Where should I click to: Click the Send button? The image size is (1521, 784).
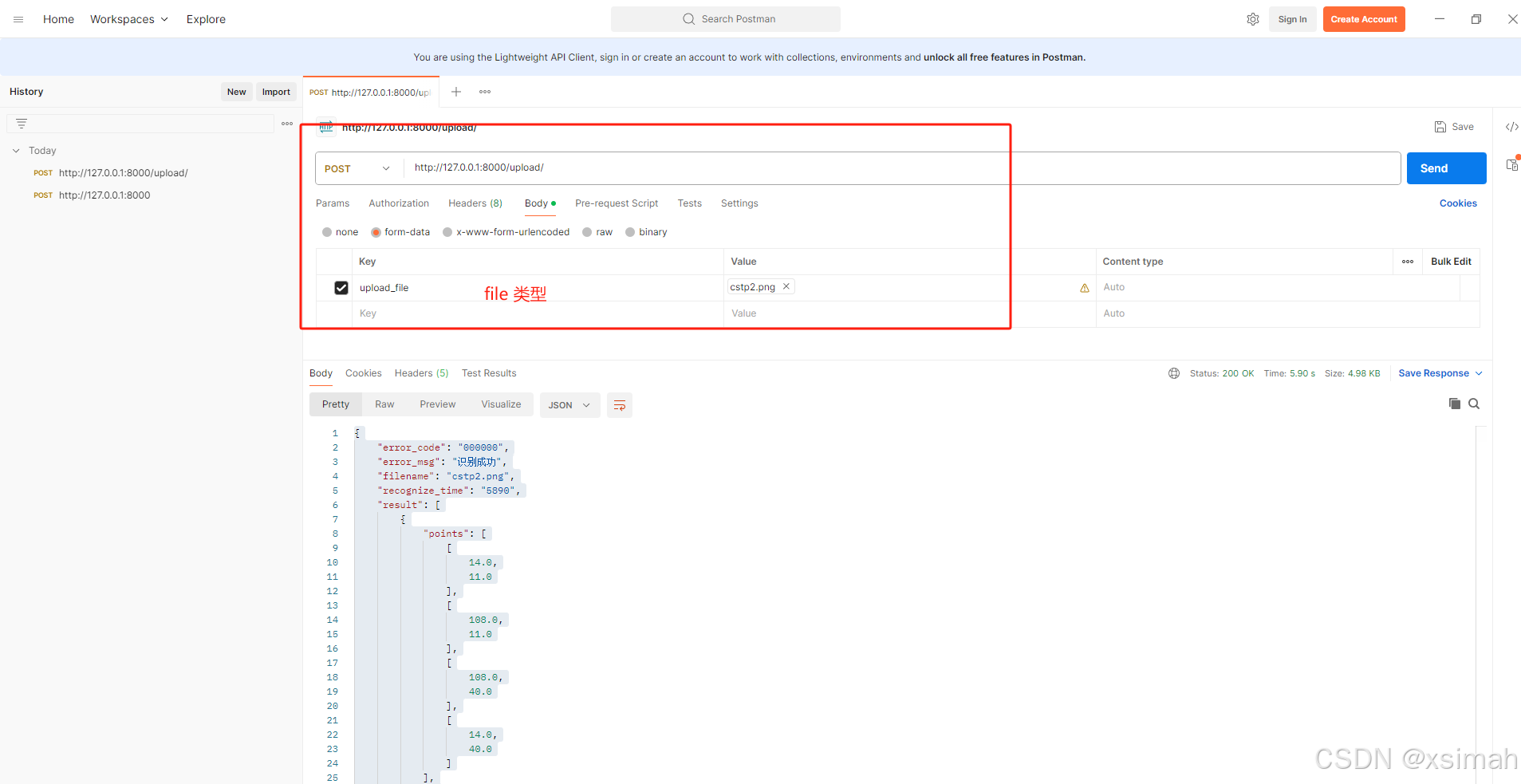pos(1445,167)
